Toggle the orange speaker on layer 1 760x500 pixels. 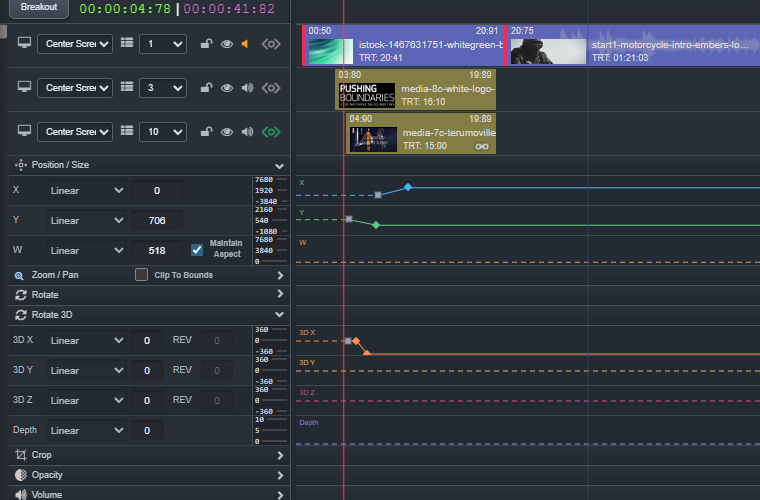coord(245,44)
